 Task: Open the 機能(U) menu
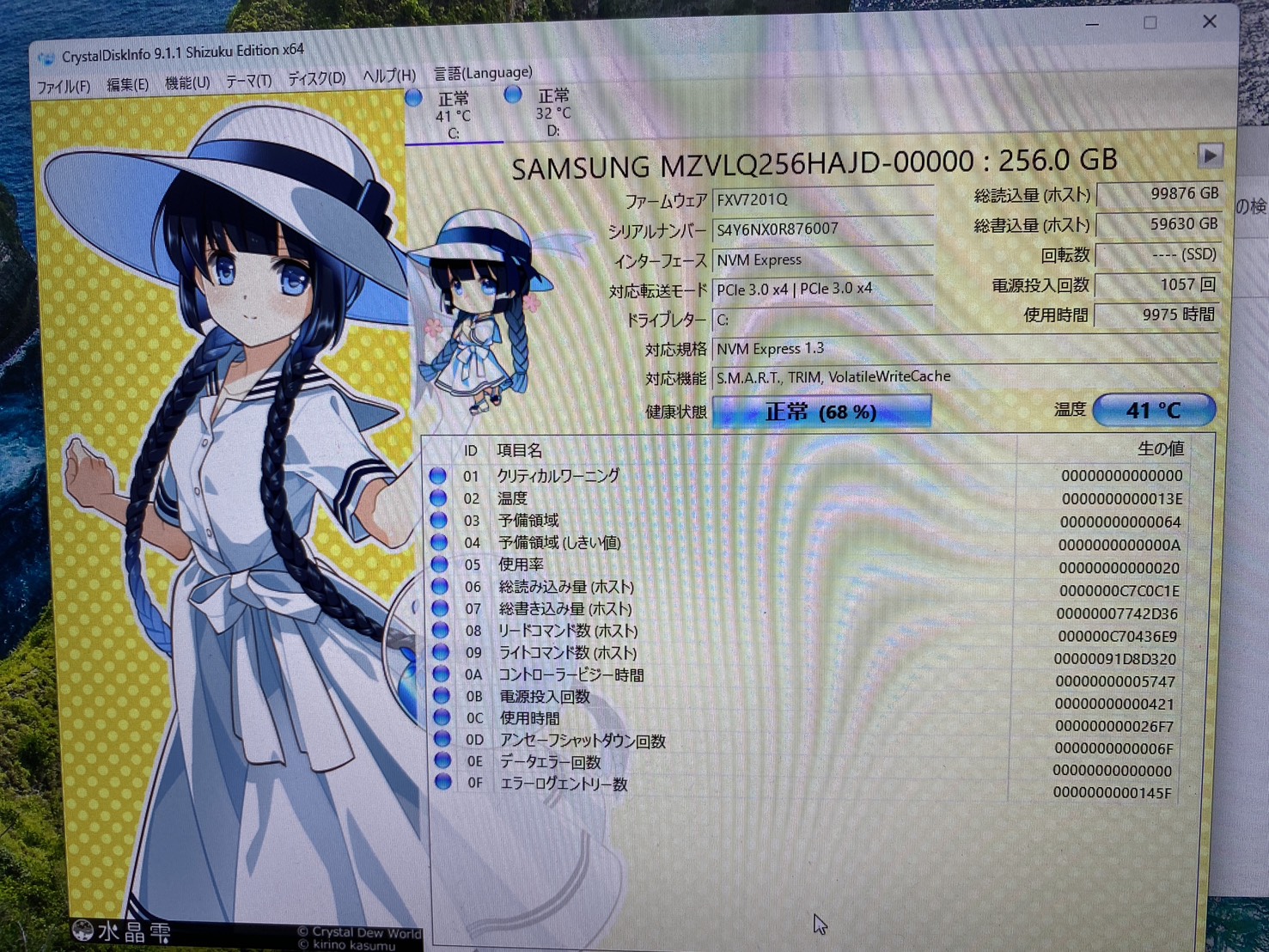[187, 83]
